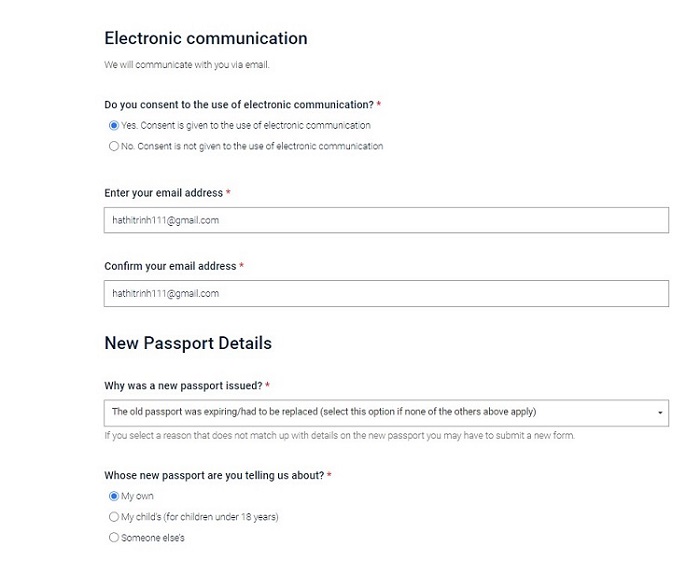Choose No consent is not given radio

113,146
